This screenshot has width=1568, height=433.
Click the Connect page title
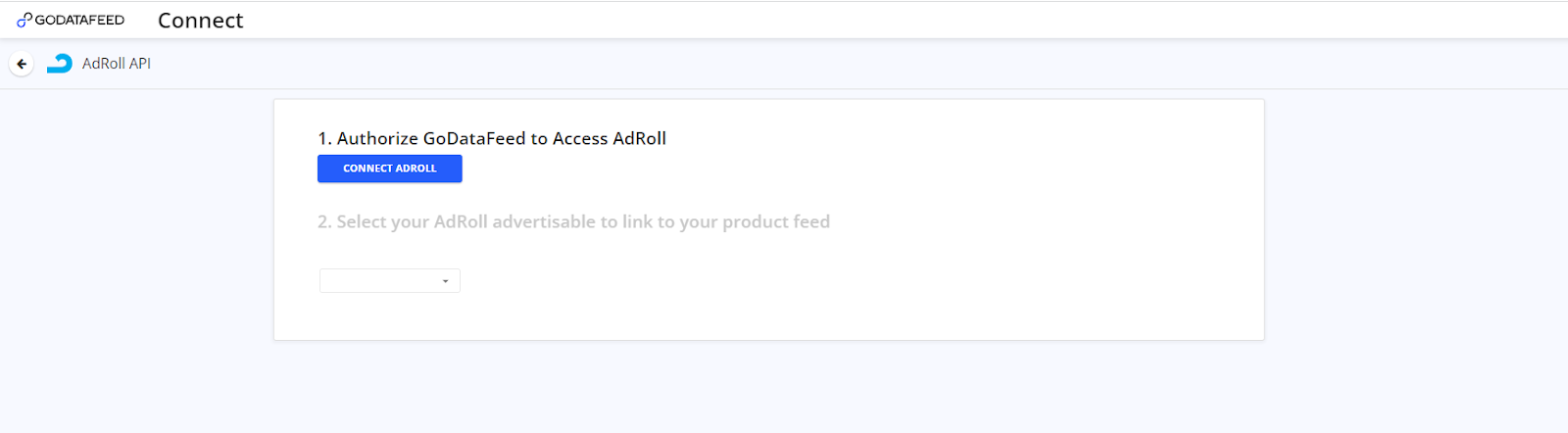point(200,21)
